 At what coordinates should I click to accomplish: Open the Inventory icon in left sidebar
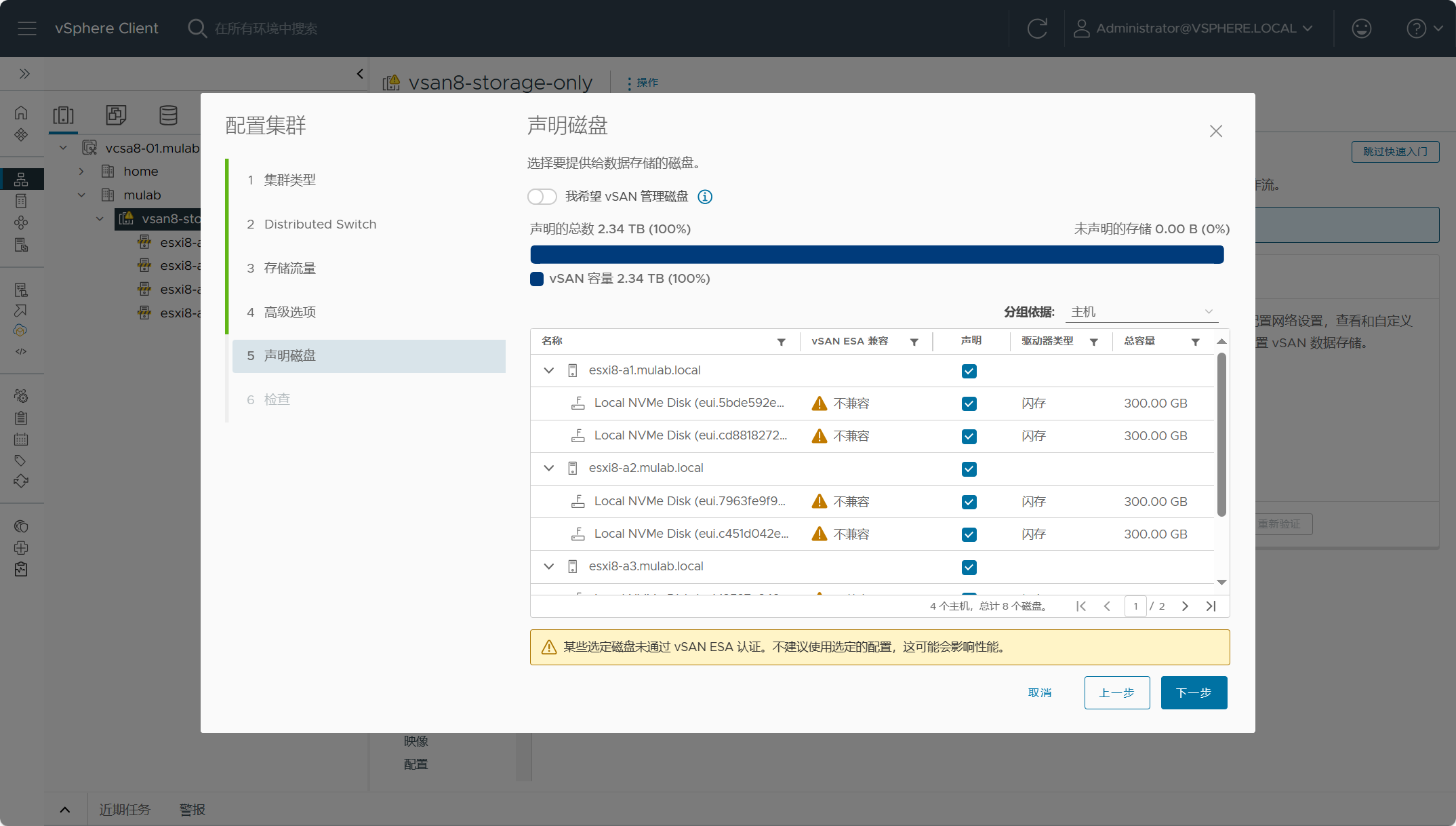pyautogui.click(x=21, y=179)
